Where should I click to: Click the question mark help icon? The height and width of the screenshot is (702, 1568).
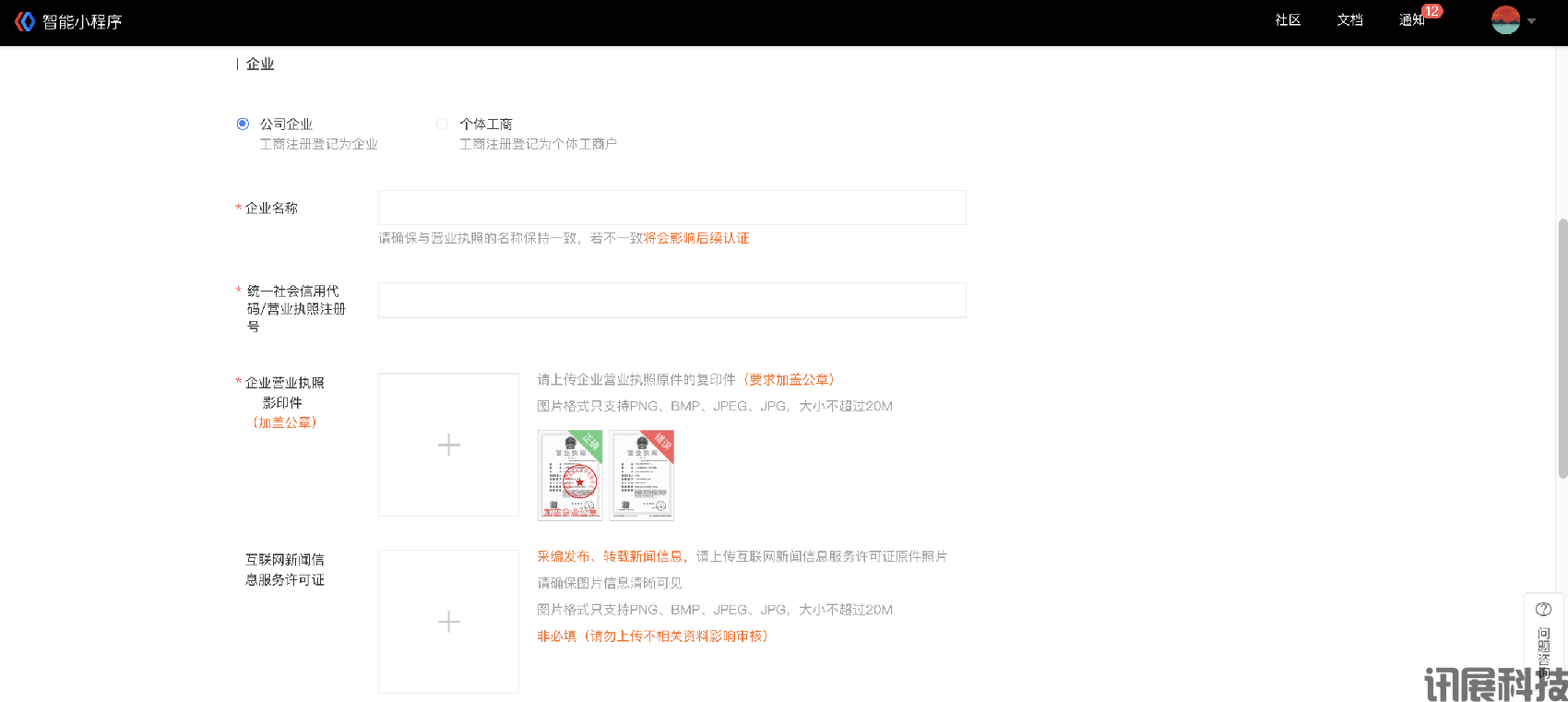coord(1543,609)
